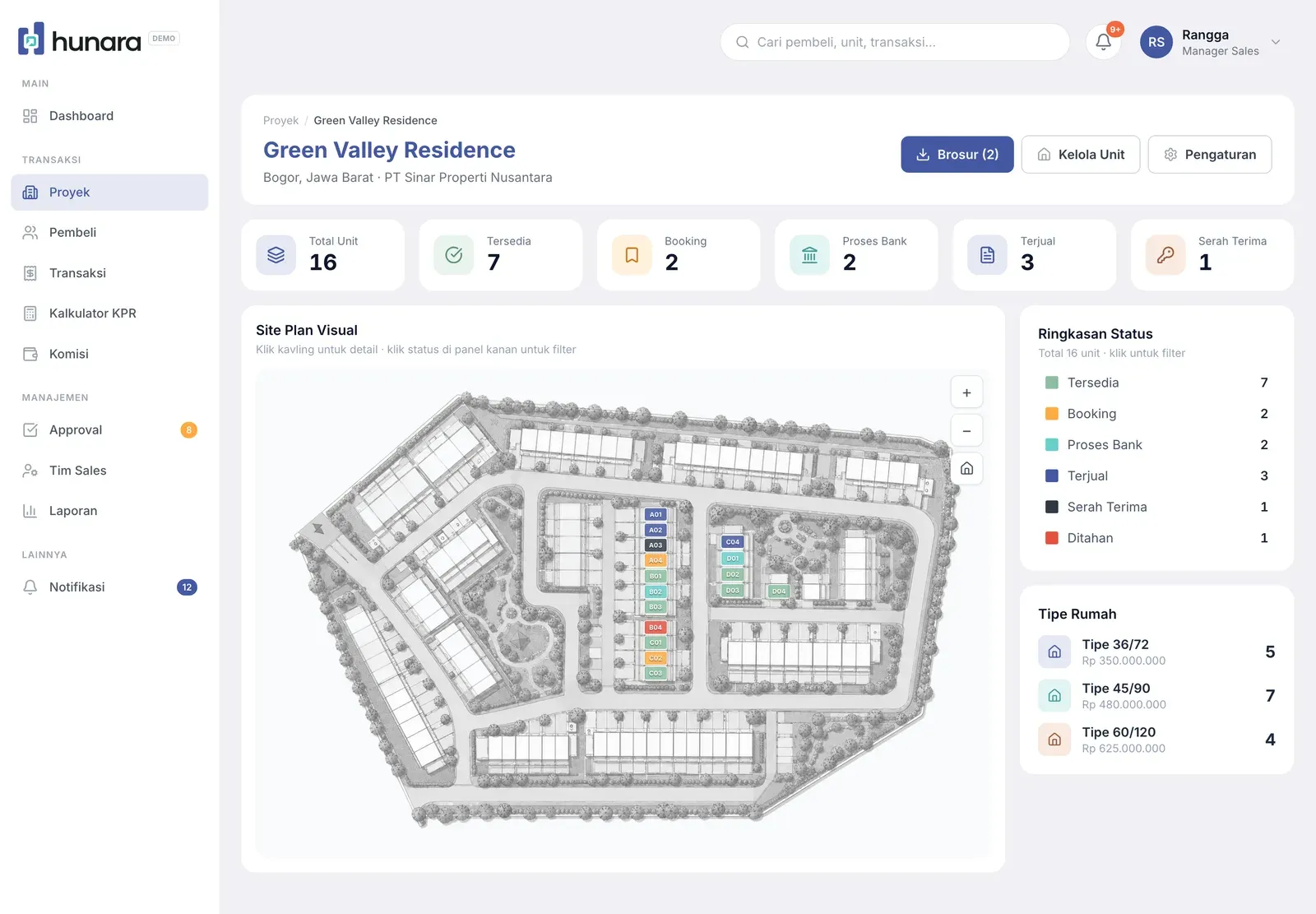
Task: Focus the search field for pembeli, unit, transaksi
Action: click(x=895, y=42)
